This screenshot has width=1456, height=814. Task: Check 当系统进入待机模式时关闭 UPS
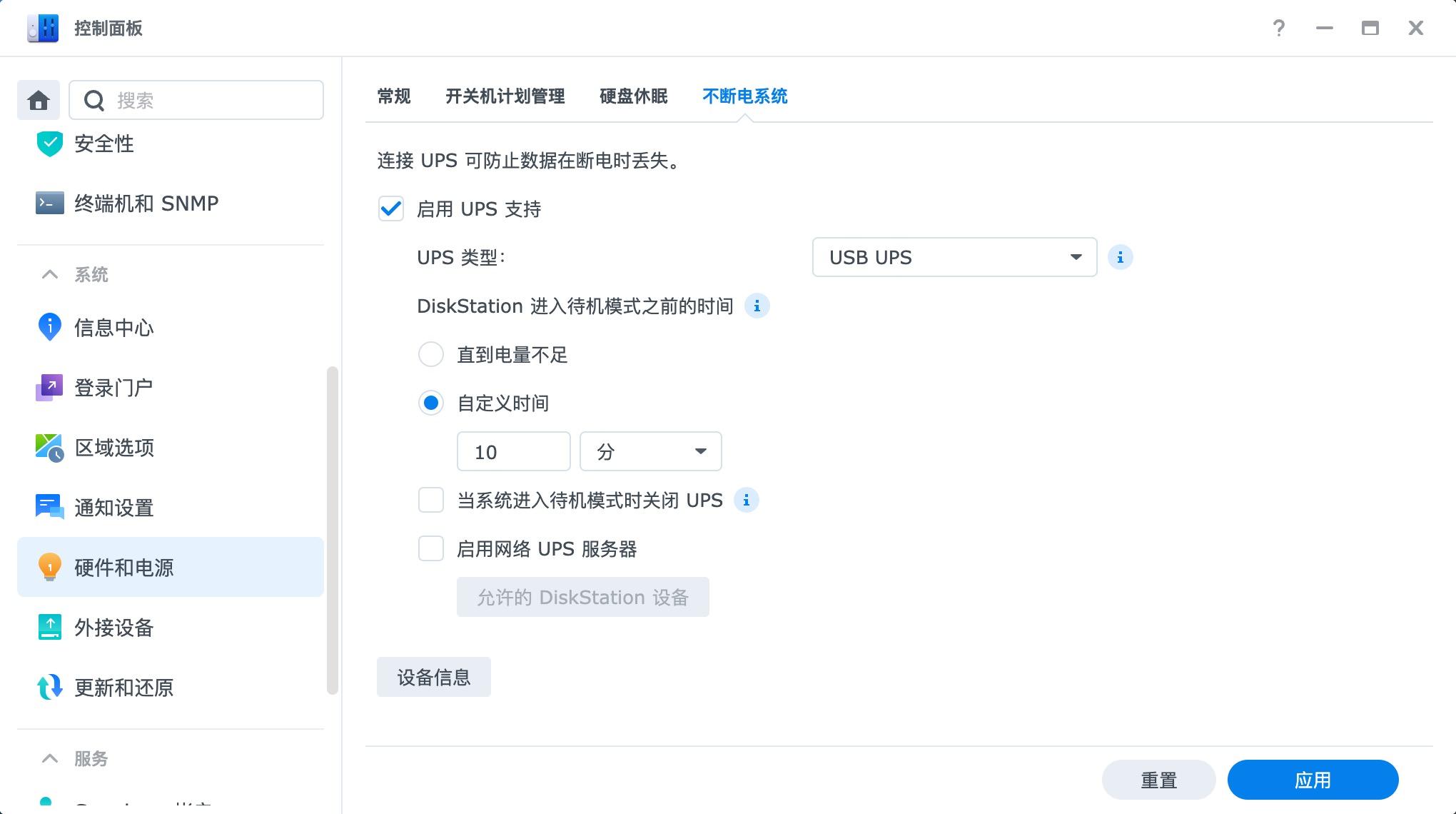(431, 501)
